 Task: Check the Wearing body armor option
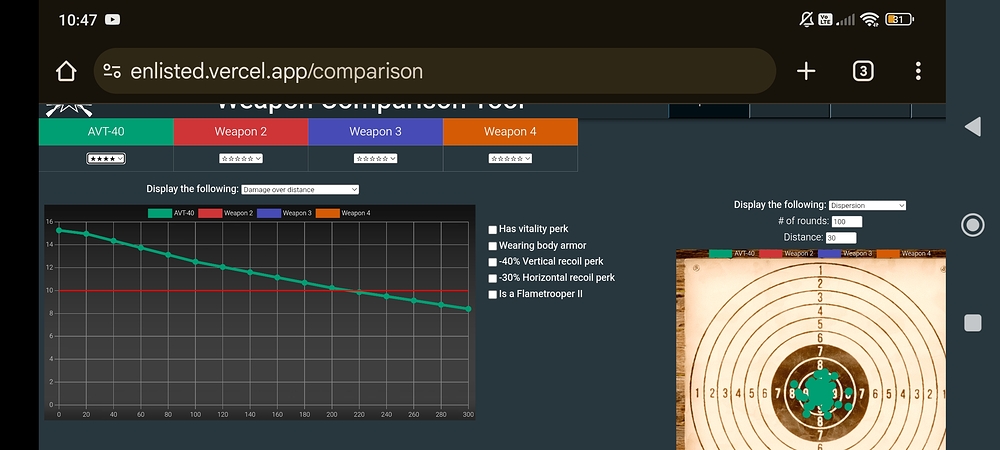(x=492, y=245)
